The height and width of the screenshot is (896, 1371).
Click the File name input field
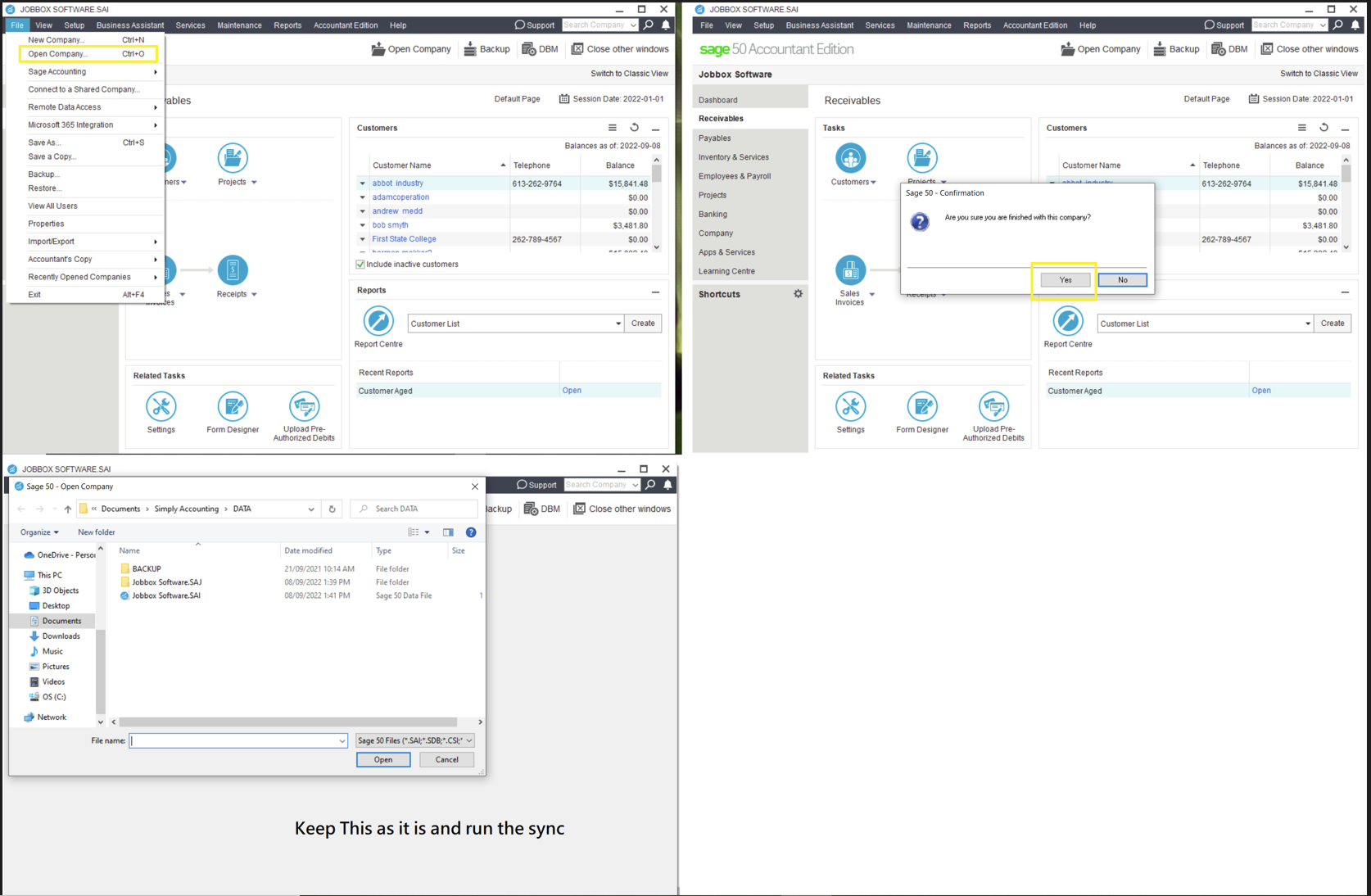(x=233, y=740)
